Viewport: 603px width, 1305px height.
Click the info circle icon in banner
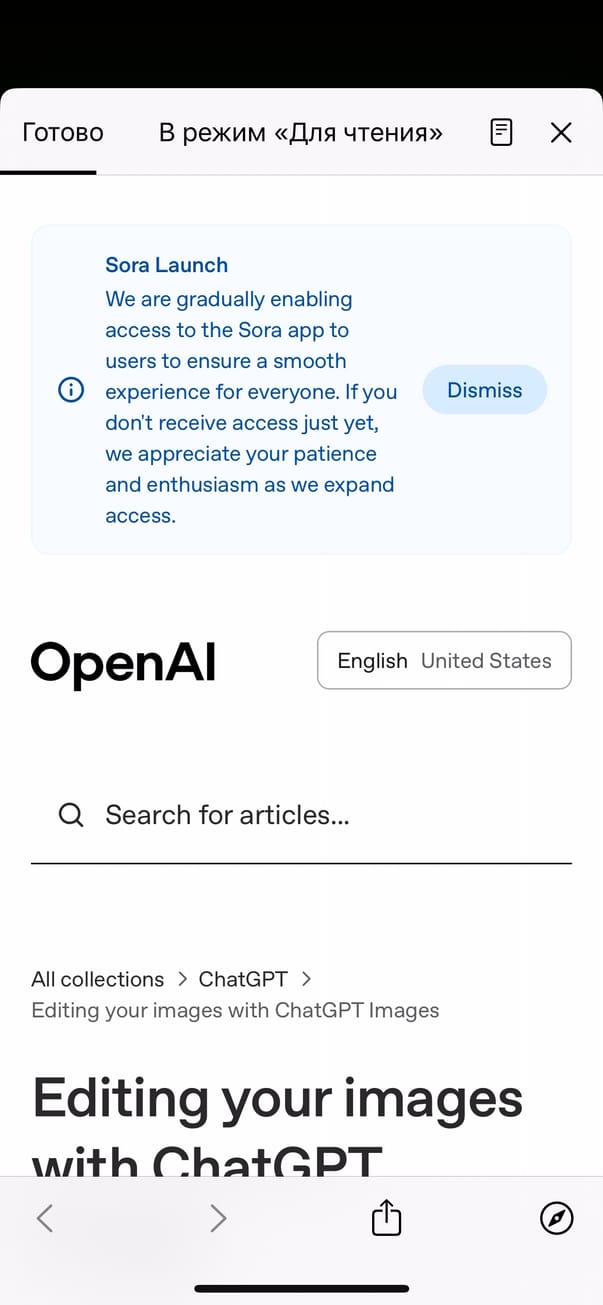71,390
